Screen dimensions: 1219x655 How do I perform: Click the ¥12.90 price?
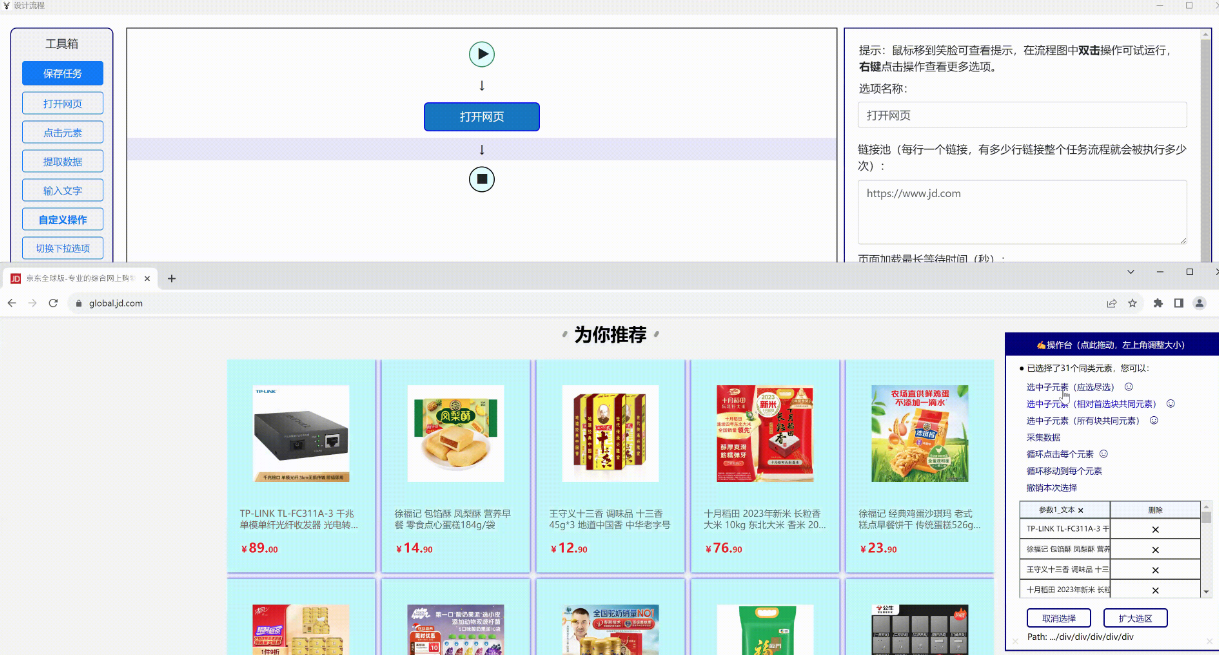[569, 548]
